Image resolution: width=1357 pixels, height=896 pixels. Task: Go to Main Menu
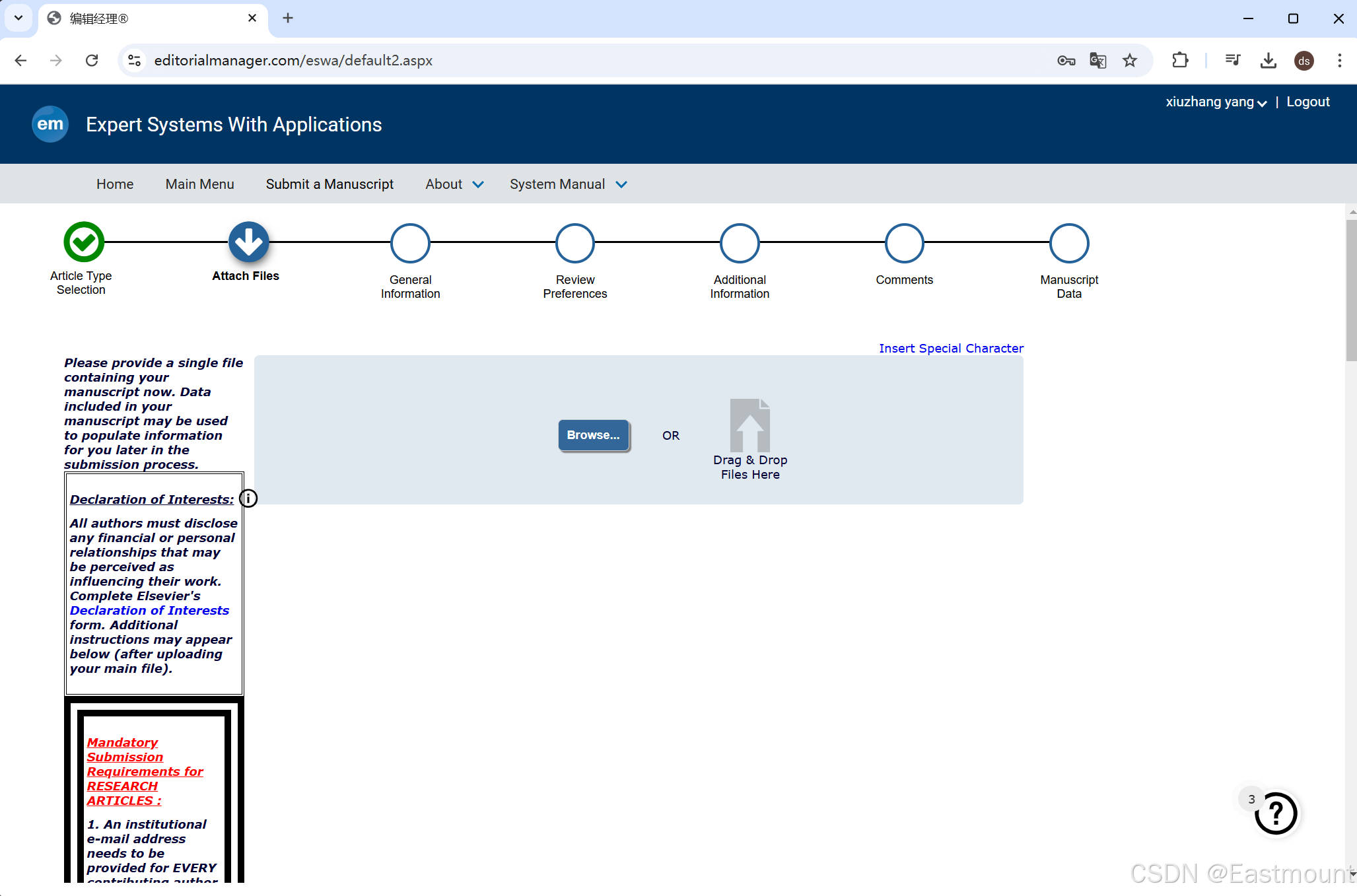(199, 184)
